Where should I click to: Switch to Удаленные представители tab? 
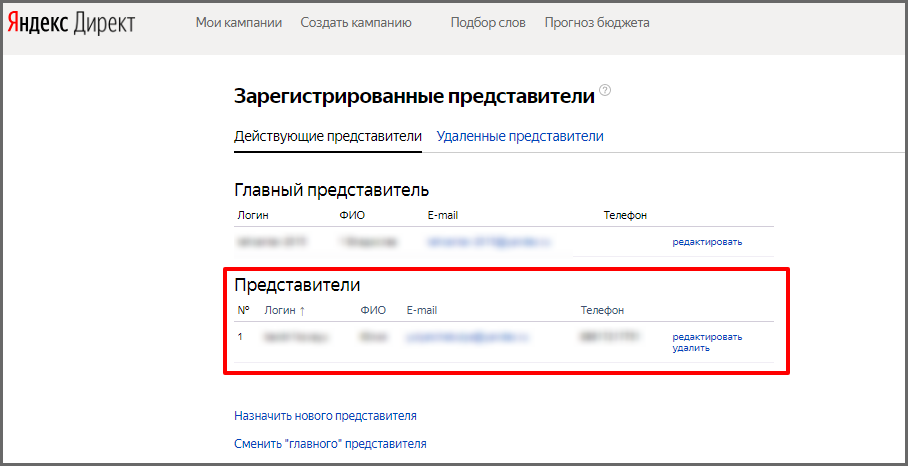click(520, 137)
